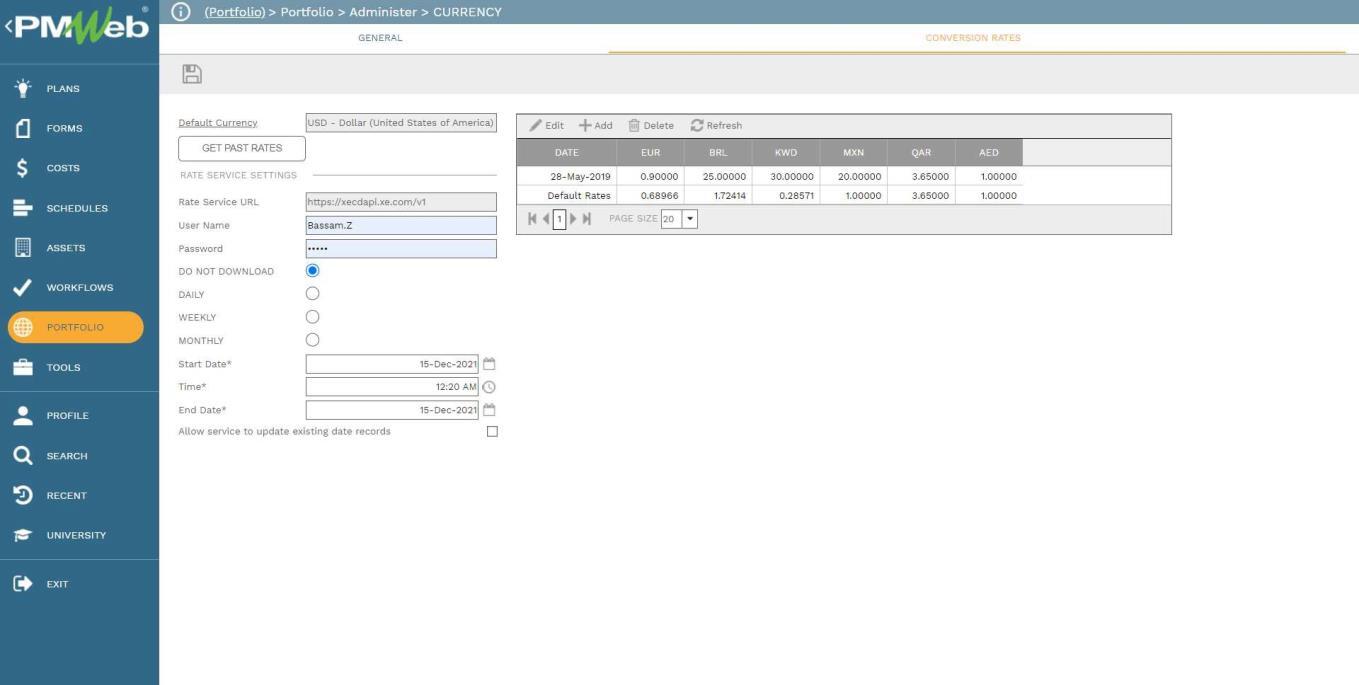The image size is (1359, 685).
Task: Open the End Date calendar picker
Action: pos(489,410)
